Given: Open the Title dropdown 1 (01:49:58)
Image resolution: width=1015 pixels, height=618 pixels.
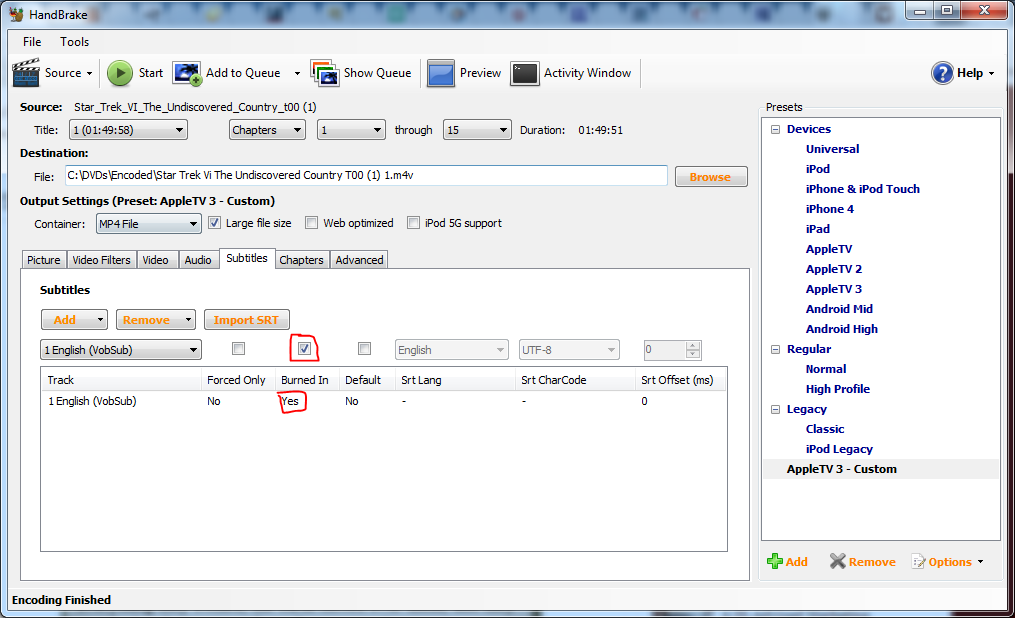Looking at the screenshot, I should [x=128, y=130].
